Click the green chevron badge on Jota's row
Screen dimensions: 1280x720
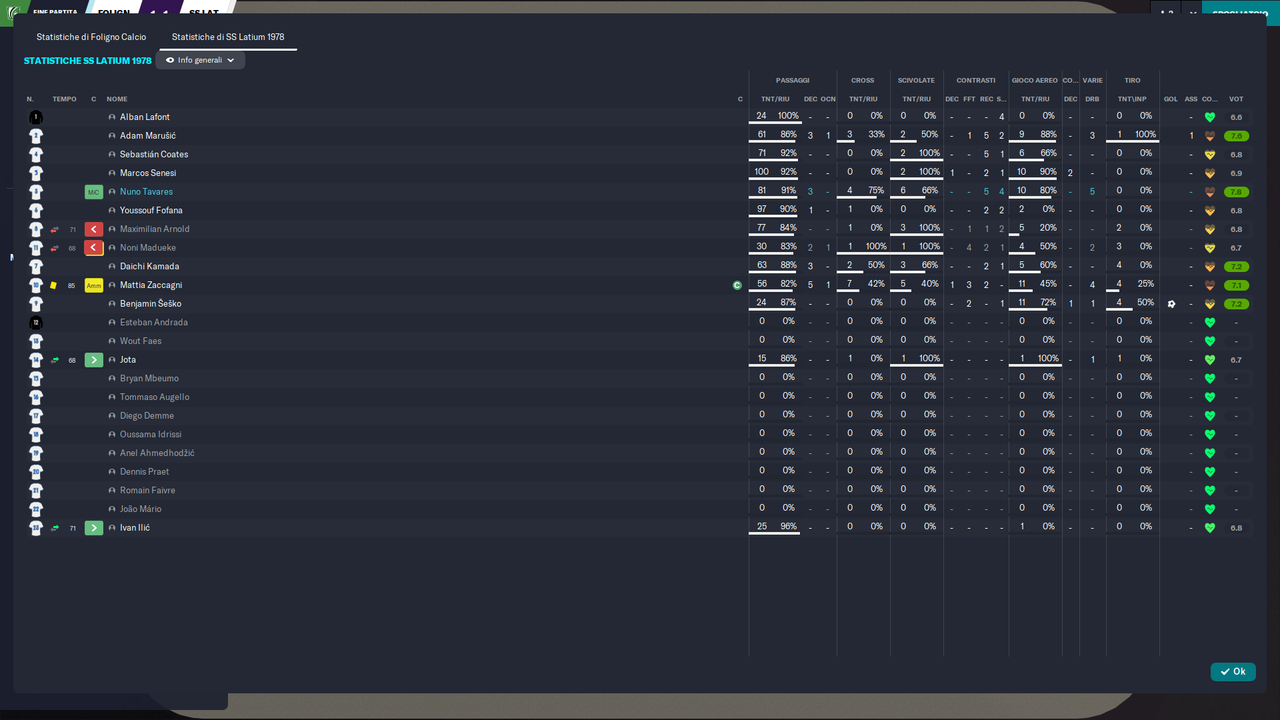click(x=94, y=360)
